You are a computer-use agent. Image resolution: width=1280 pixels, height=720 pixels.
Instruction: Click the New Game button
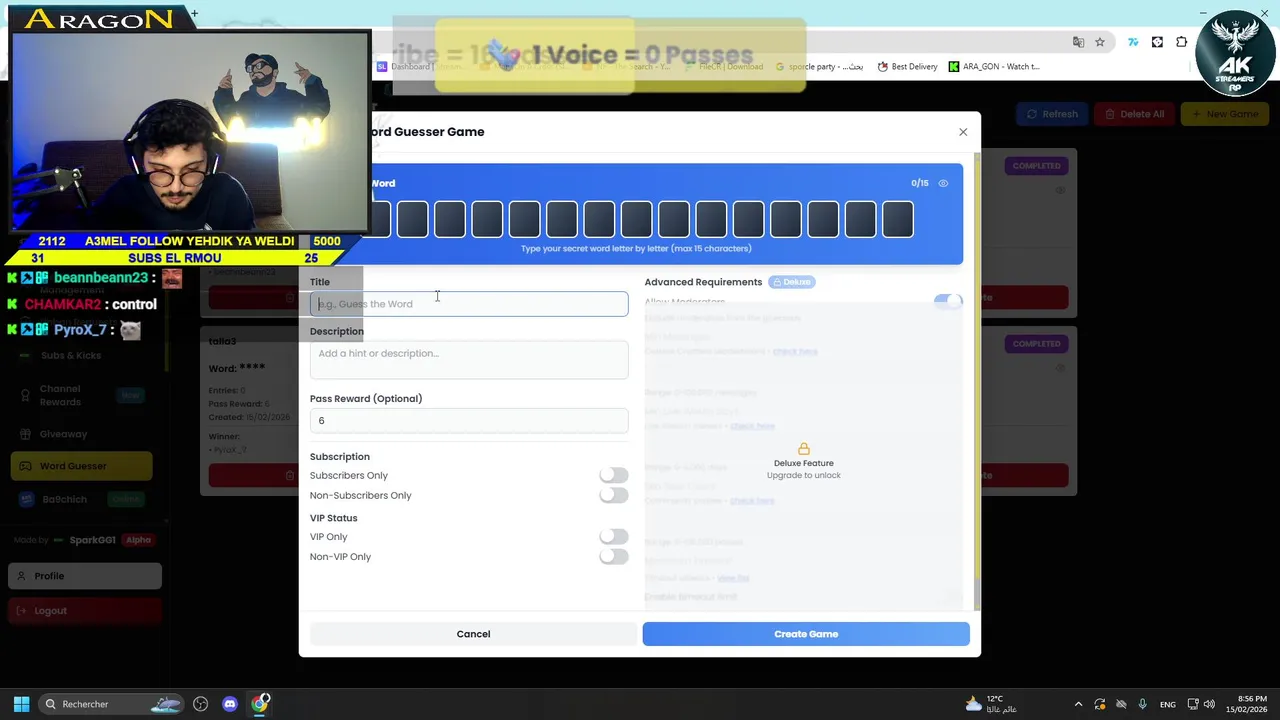click(x=1224, y=114)
